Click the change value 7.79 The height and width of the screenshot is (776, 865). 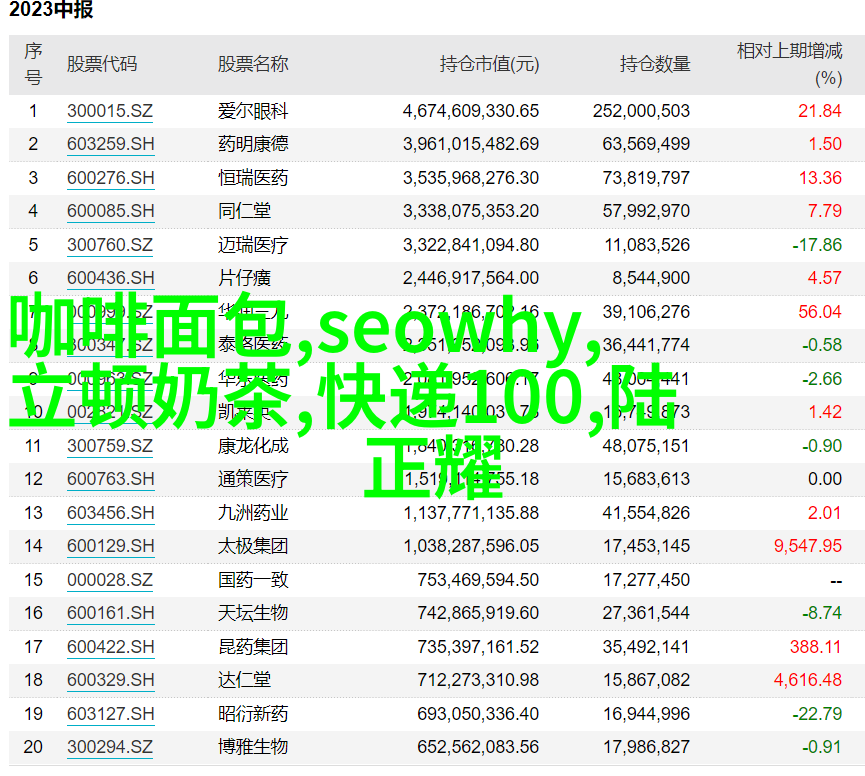click(825, 211)
